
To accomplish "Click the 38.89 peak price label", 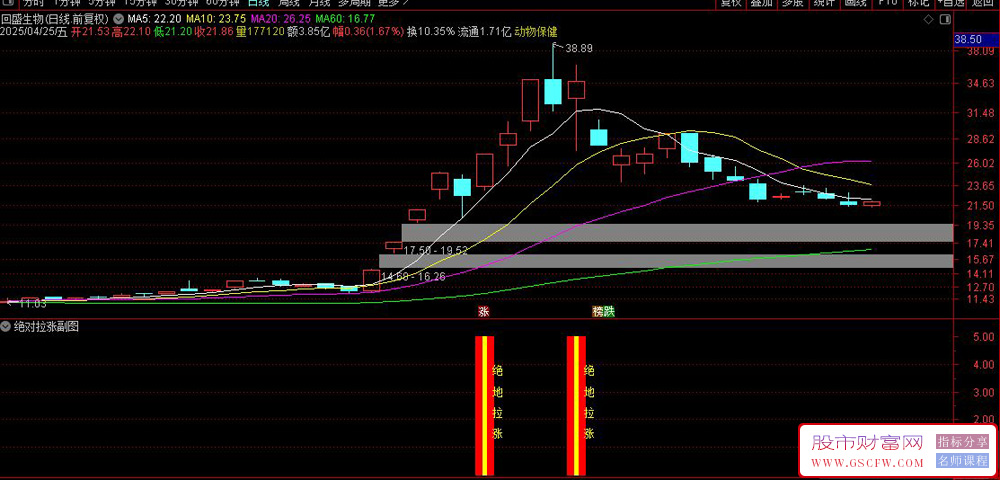I will [x=578, y=48].
